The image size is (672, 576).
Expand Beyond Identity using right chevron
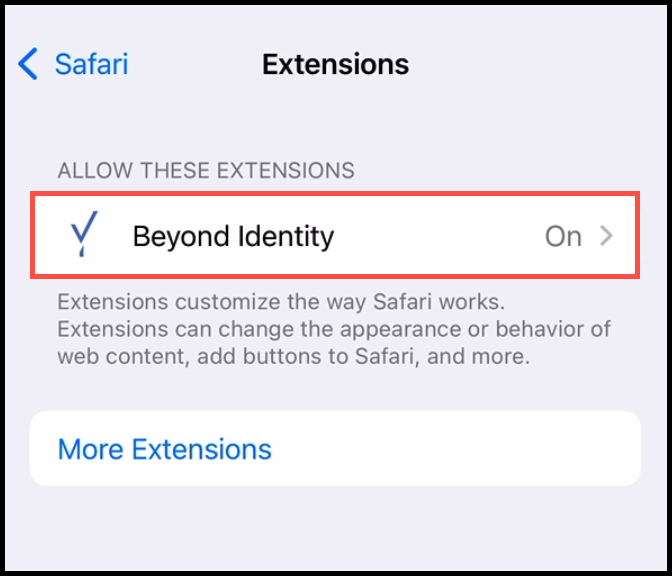606,236
